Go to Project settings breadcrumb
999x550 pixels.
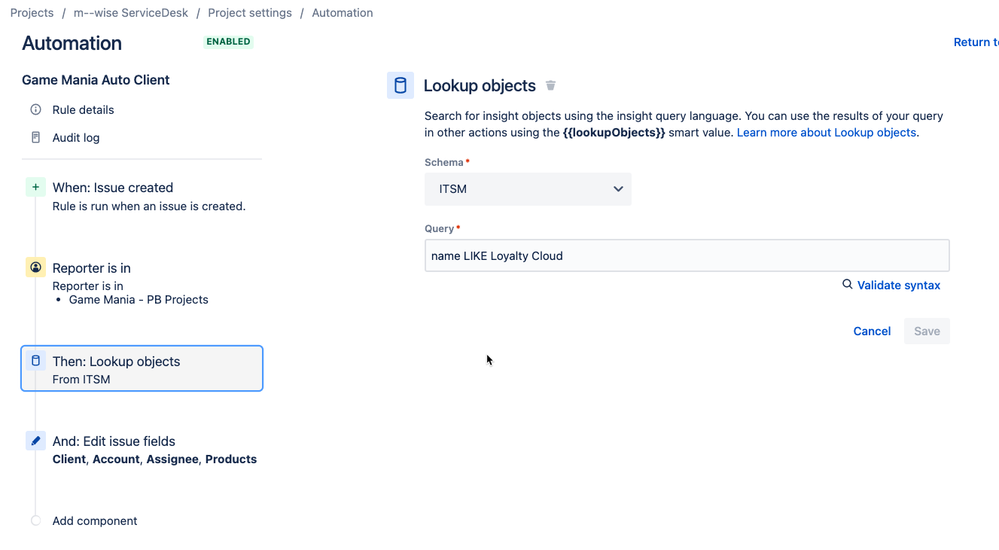[250, 13]
